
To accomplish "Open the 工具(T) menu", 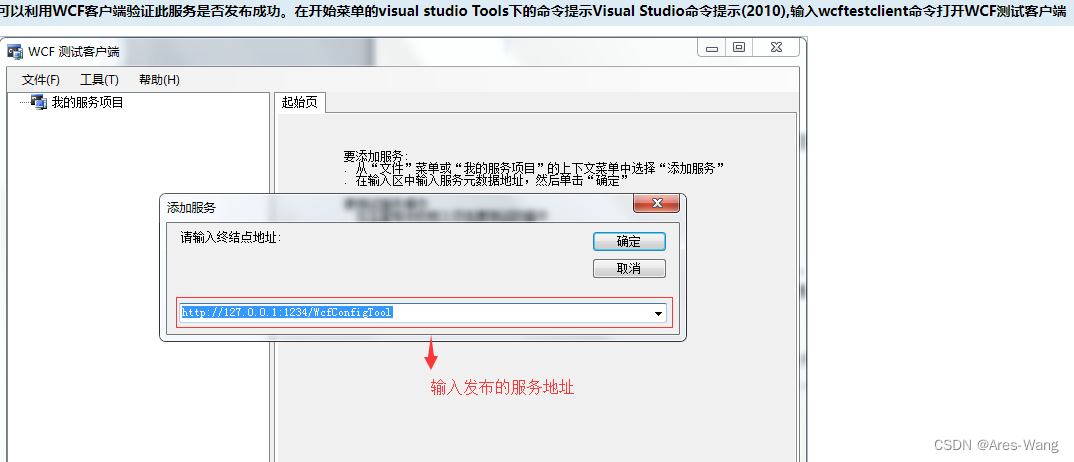I will click(99, 80).
